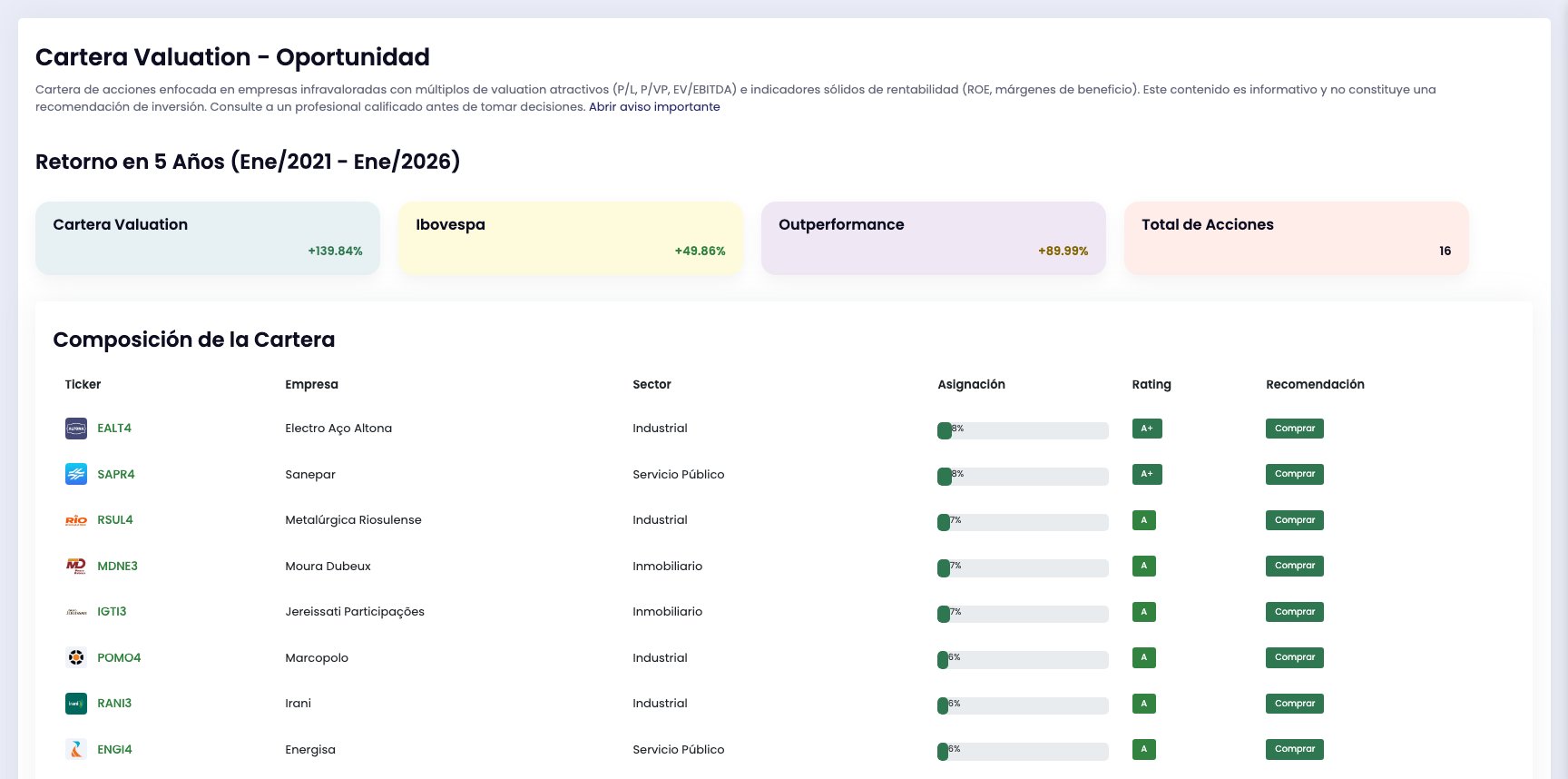Click Comprar button in Energisa row
Viewport: 1568px width, 779px height.
pyautogui.click(x=1295, y=749)
